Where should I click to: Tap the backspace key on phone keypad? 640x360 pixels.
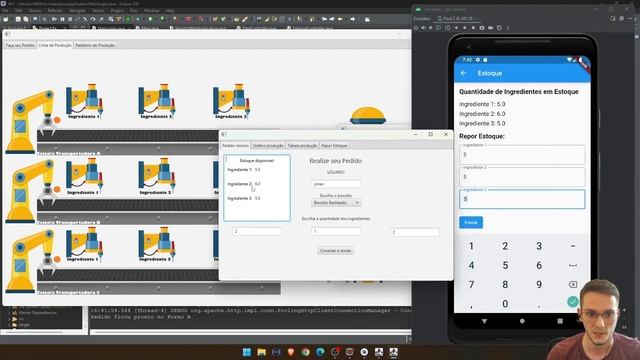point(573,284)
